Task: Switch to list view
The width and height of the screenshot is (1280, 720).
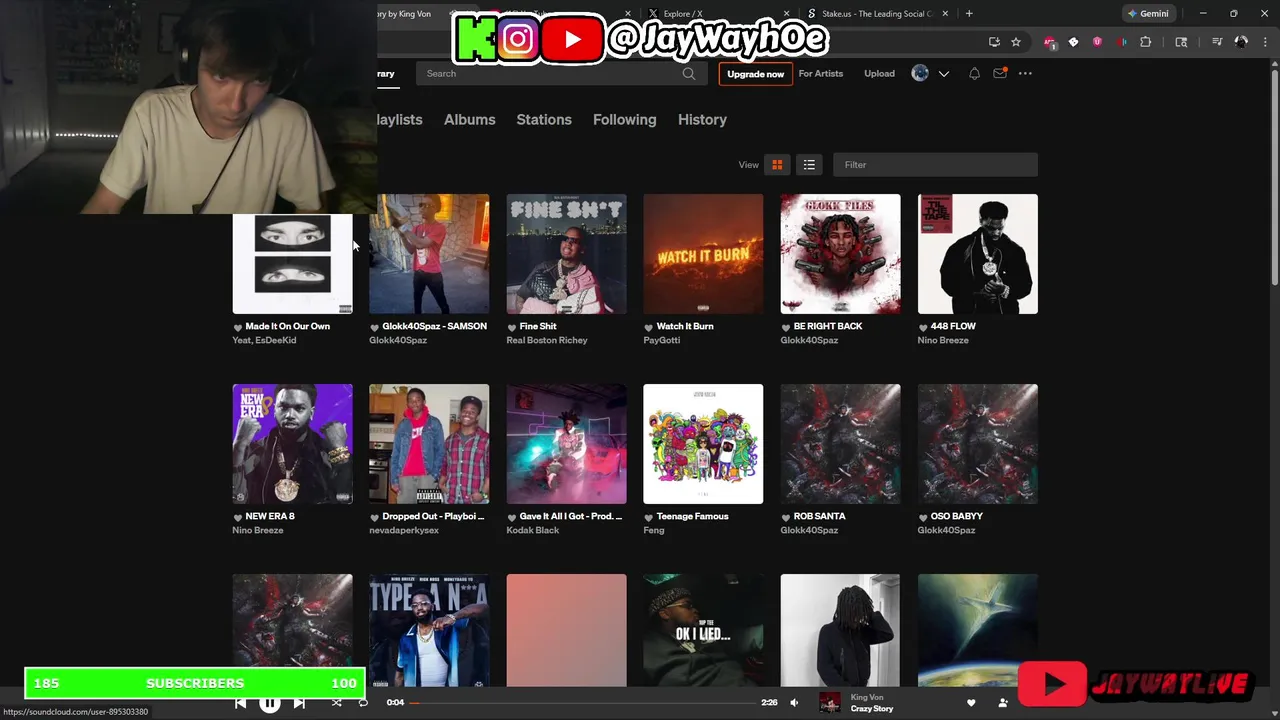Action: [809, 165]
